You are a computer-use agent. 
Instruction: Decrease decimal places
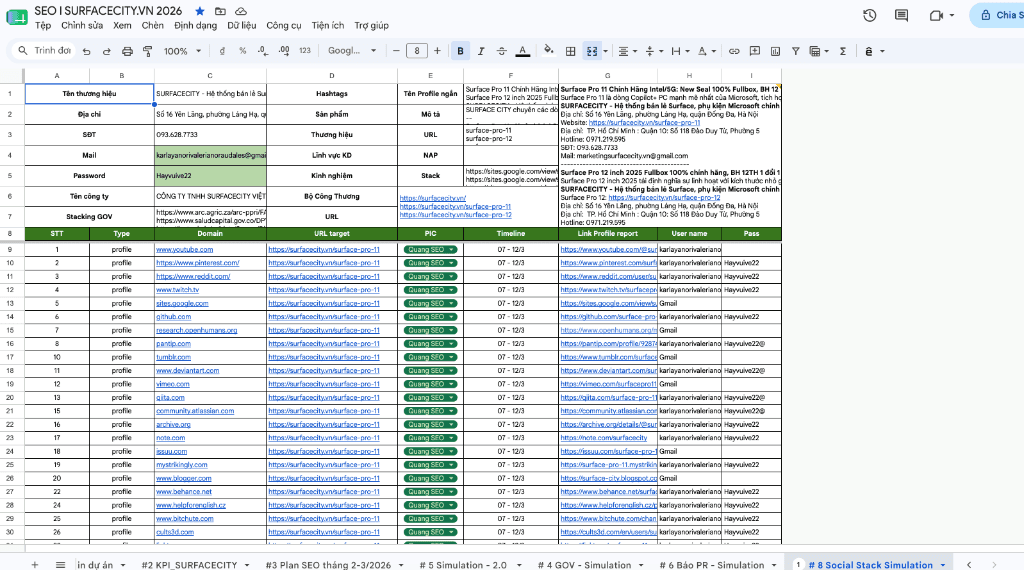click(x=263, y=51)
